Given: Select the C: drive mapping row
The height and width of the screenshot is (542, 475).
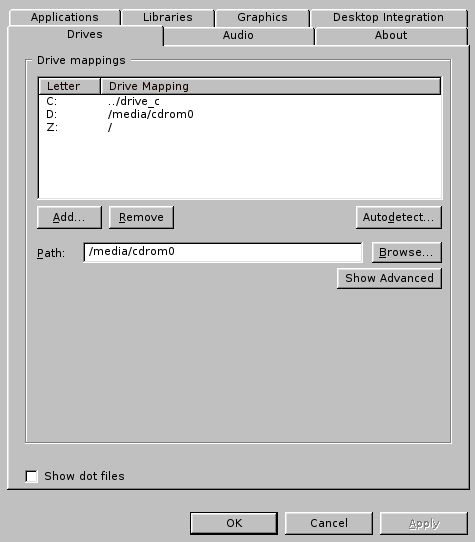Looking at the screenshot, I should point(240,101).
